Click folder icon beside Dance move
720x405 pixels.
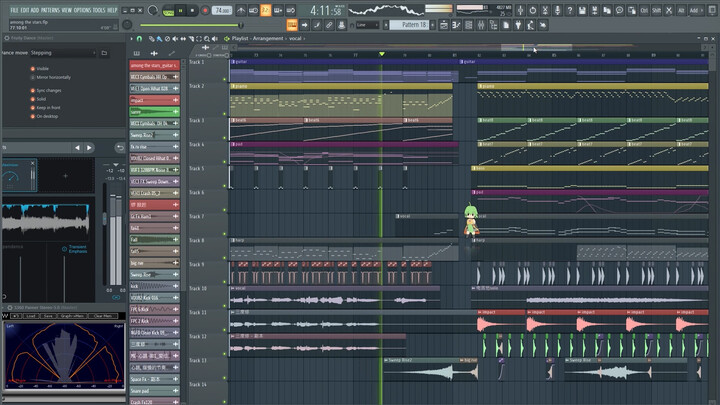click(104, 53)
